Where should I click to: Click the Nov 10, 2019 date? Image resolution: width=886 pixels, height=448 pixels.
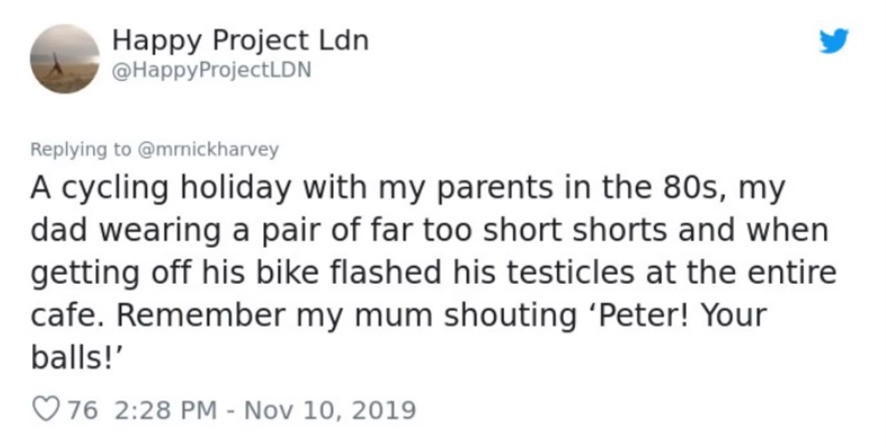click(x=329, y=410)
